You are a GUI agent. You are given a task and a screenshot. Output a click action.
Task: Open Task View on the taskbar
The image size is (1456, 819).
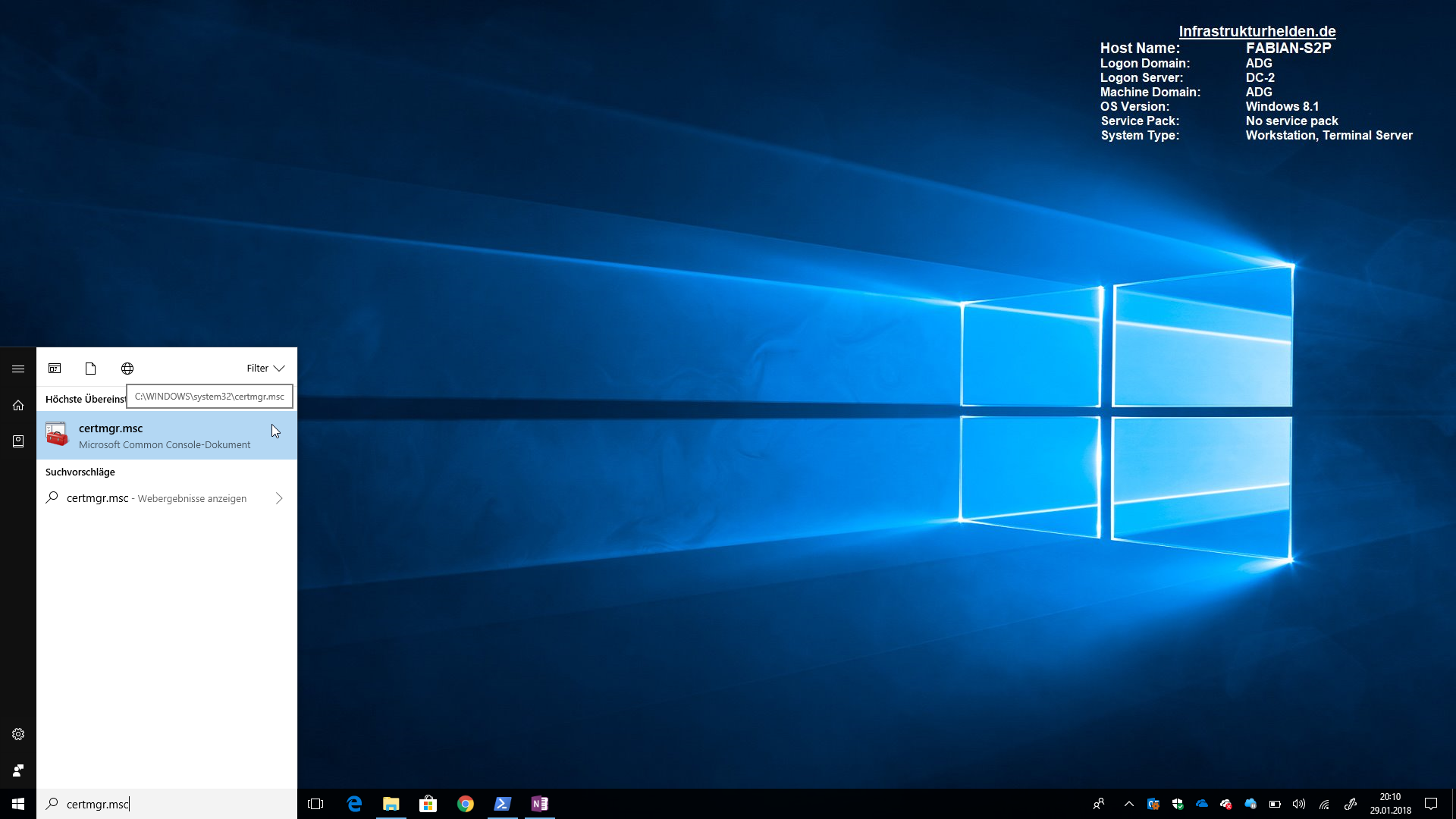315,804
